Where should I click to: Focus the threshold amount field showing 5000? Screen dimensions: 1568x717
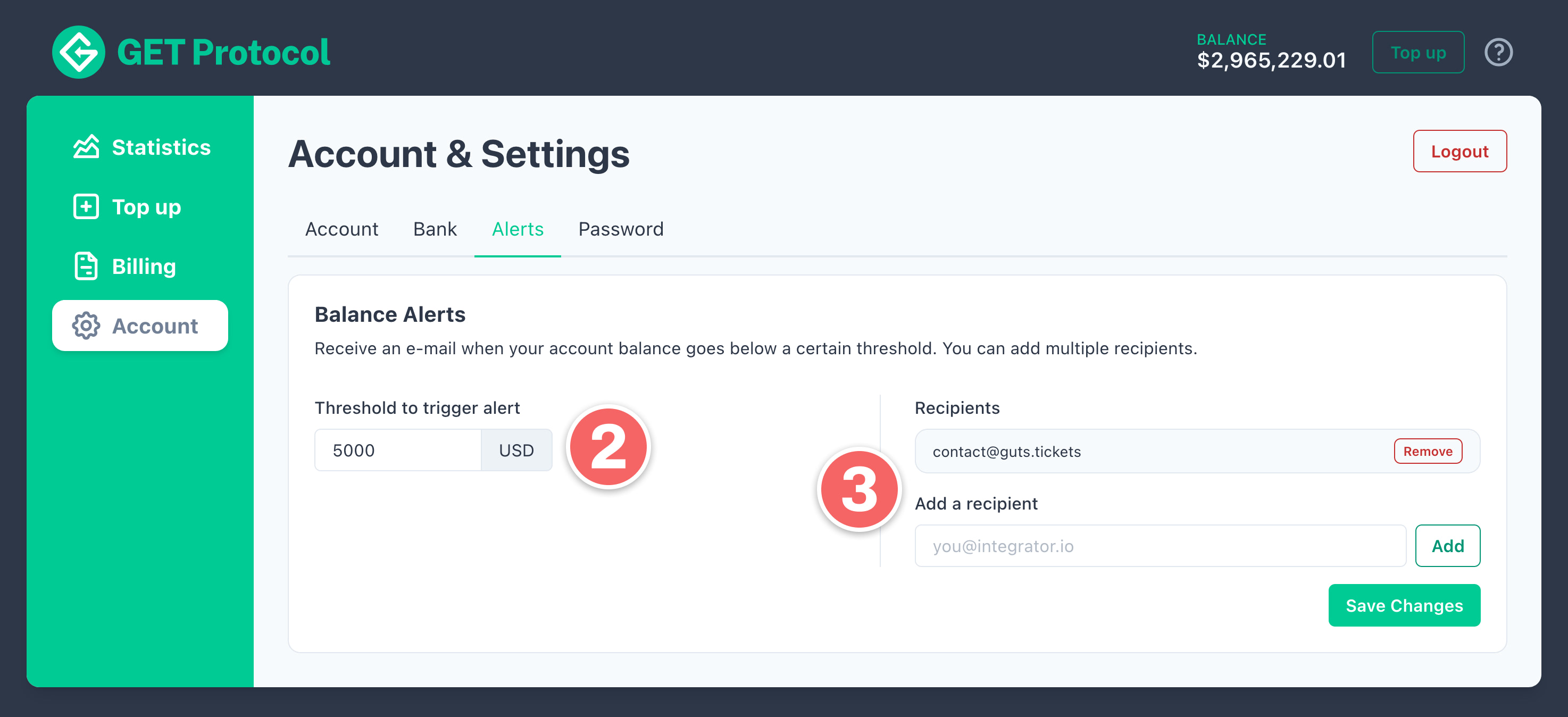398,451
